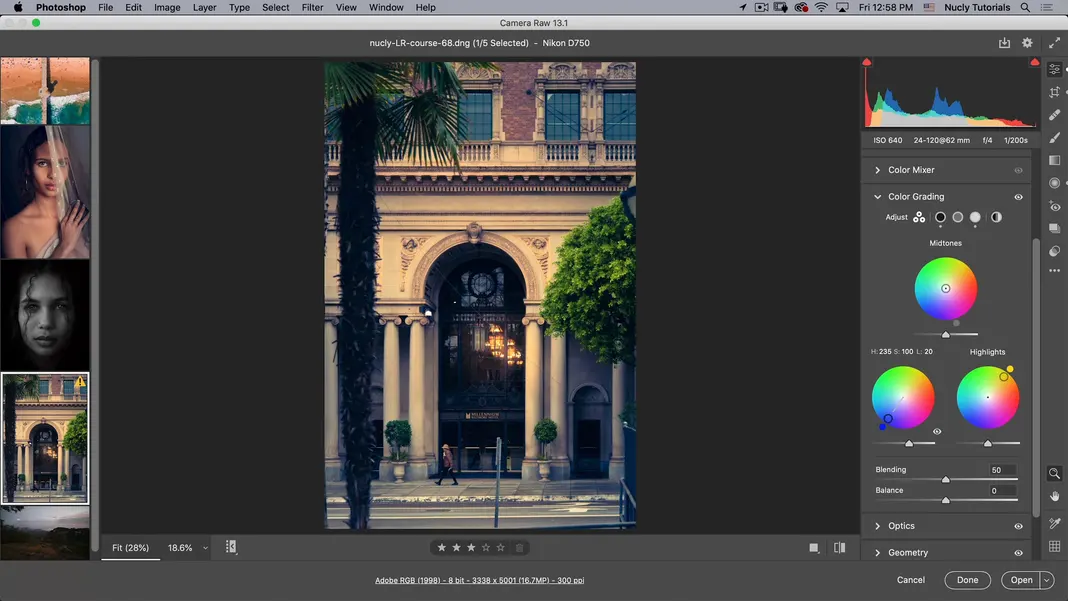The height and width of the screenshot is (601, 1068).
Task: Open the Photoshop application menu
Action: (61, 7)
